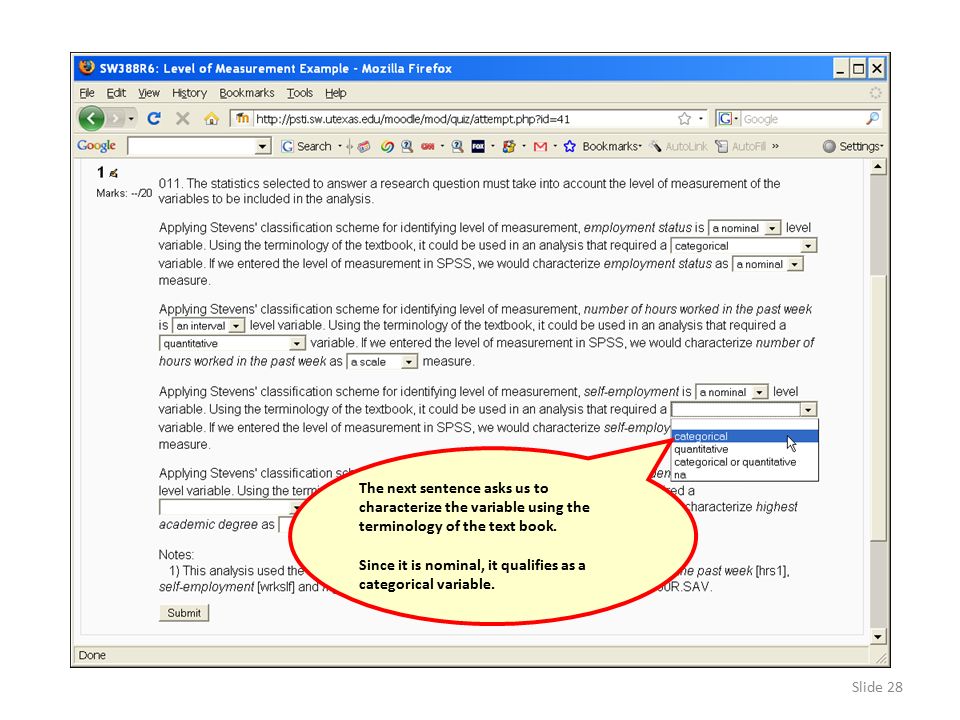This screenshot has width=960, height=720.
Task: Click the Google toolbar Search button
Action: 307,146
